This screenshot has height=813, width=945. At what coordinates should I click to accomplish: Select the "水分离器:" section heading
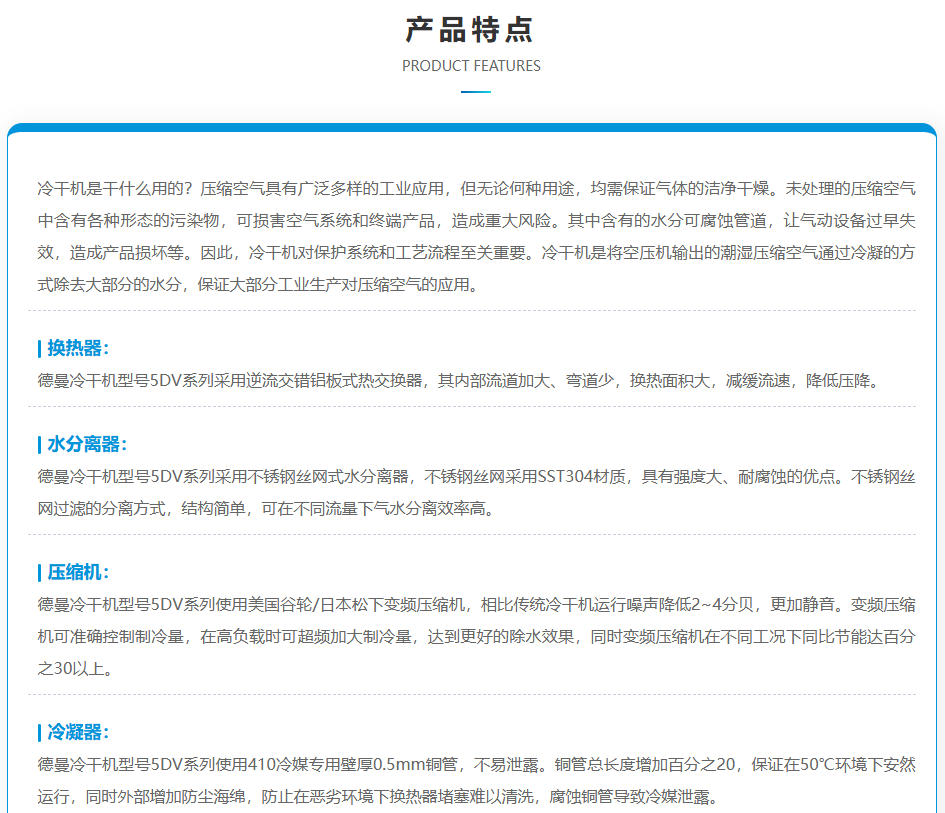[x=88, y=444]
